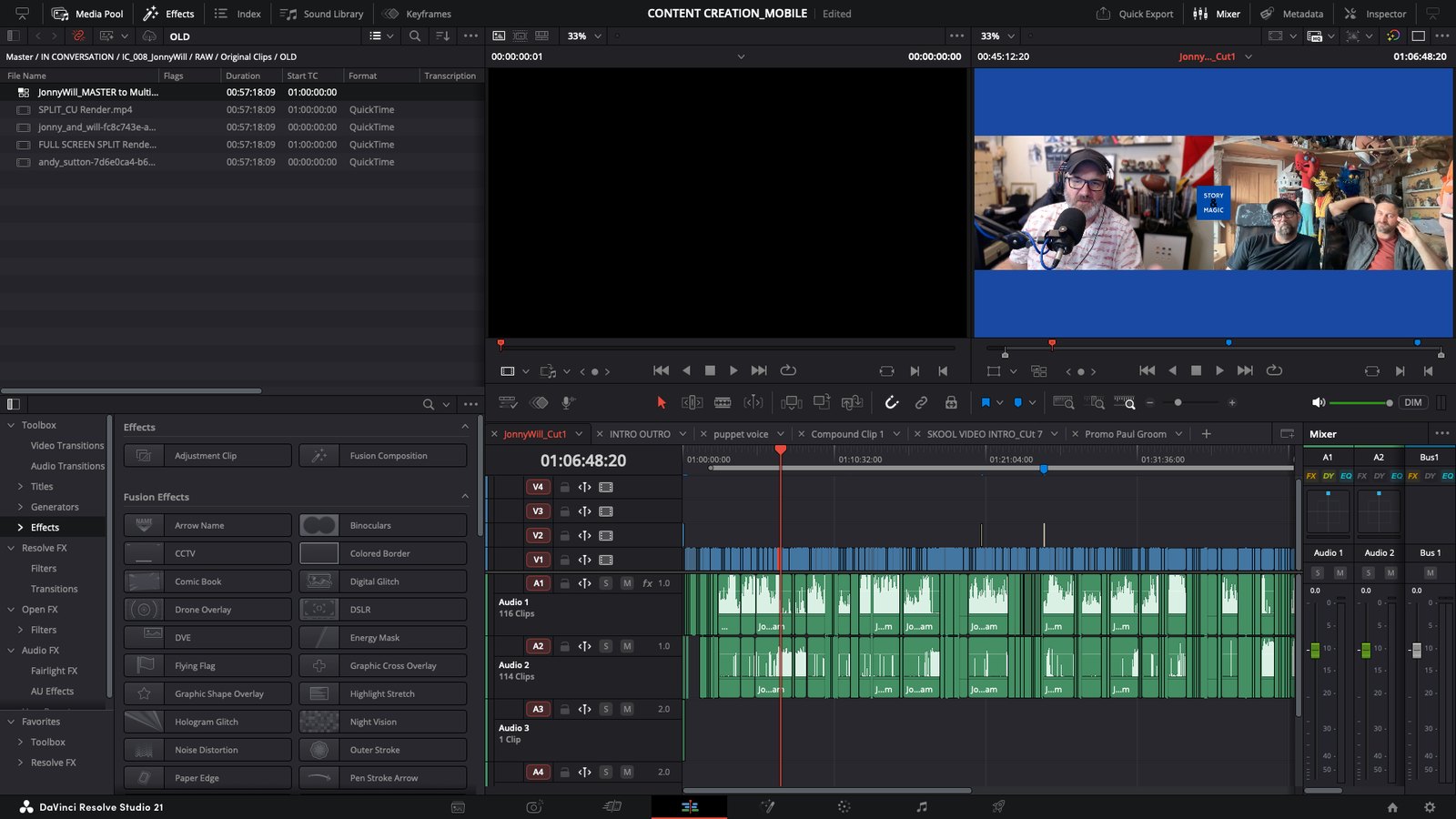Screen dimensions: 1456x819
Task: Expand the Titles tree item
Action: point(21,487)
